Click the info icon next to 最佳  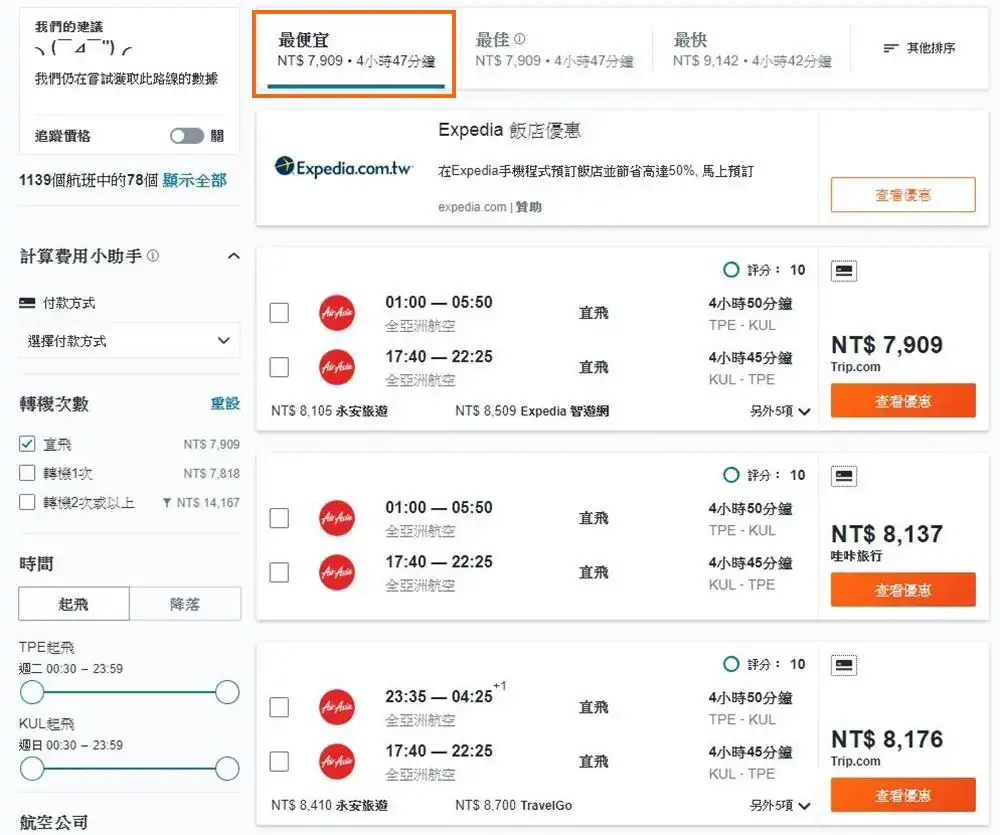(x=520, y=39)
